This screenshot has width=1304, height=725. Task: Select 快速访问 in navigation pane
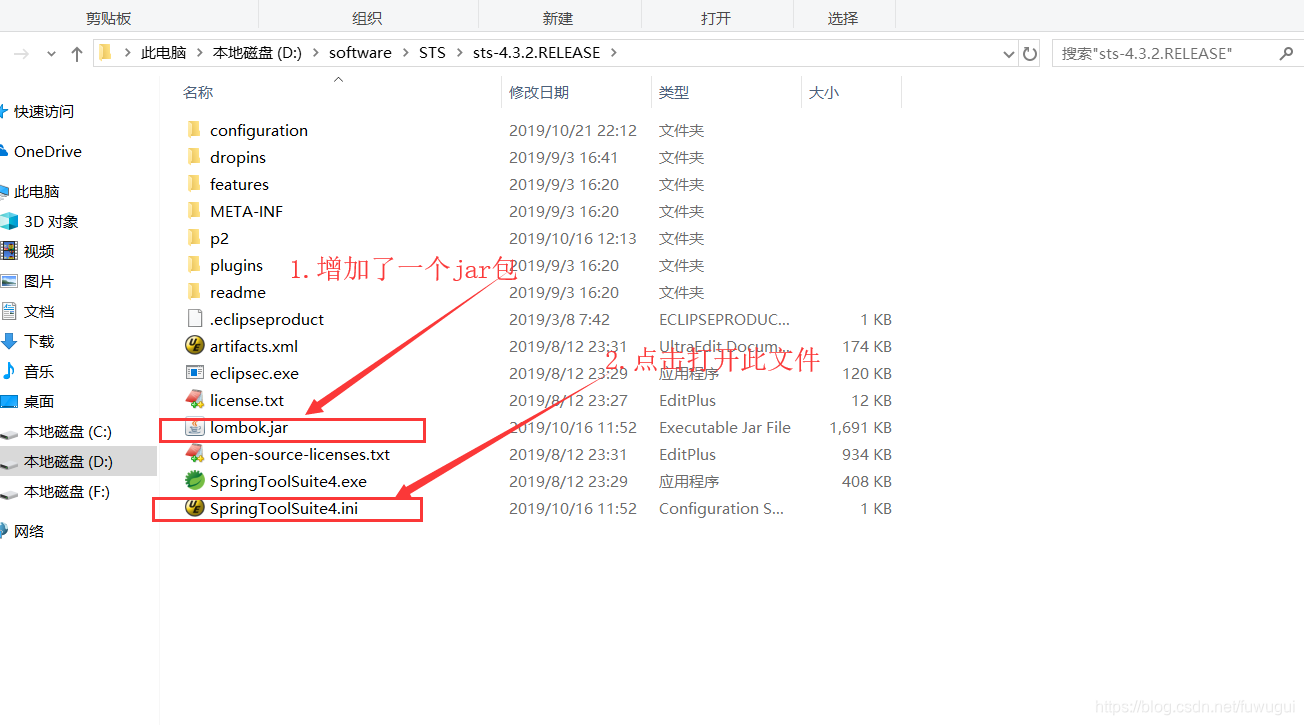tap(44, 111)
